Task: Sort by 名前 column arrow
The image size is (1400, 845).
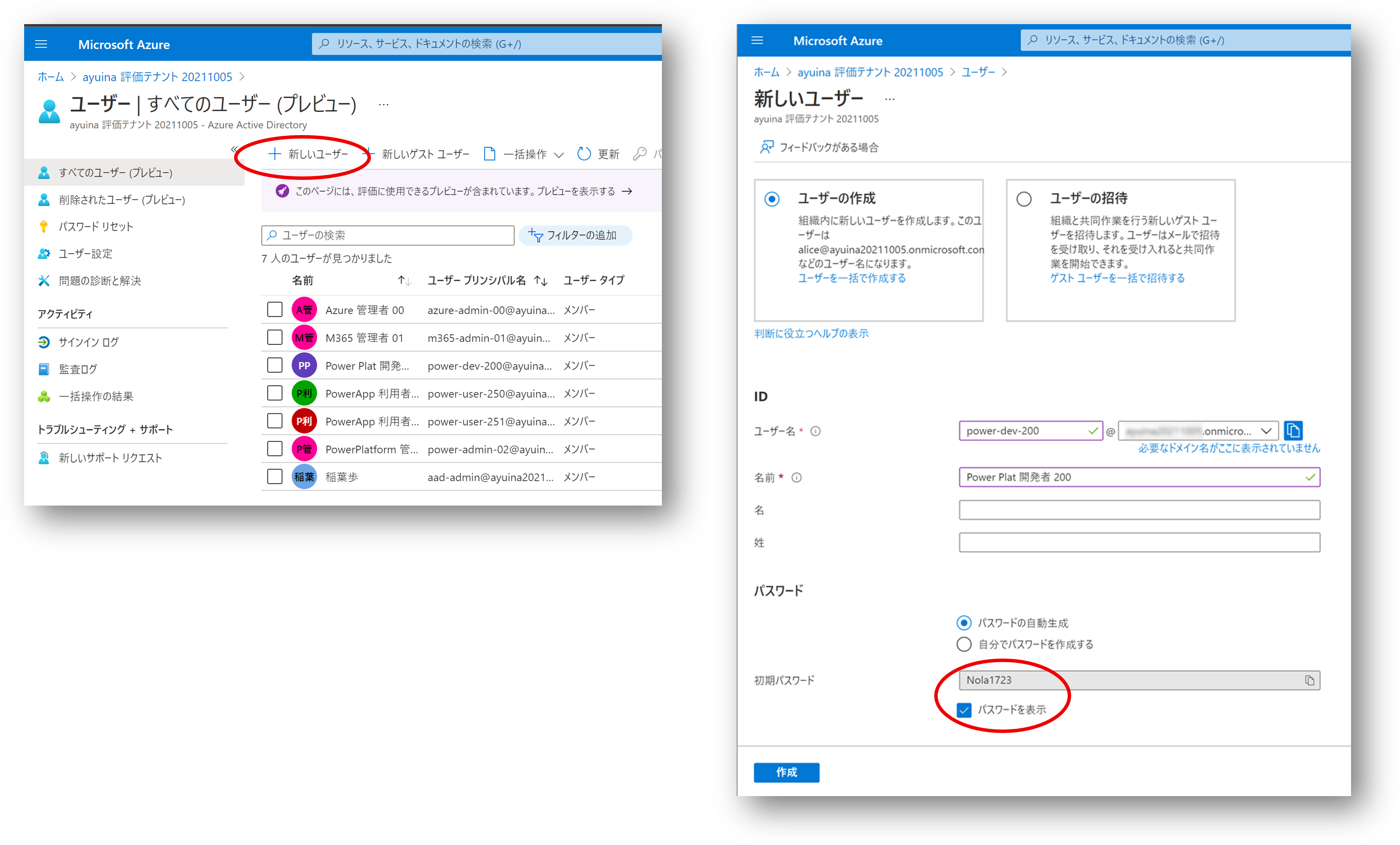Action: click(x=404, y=281)
